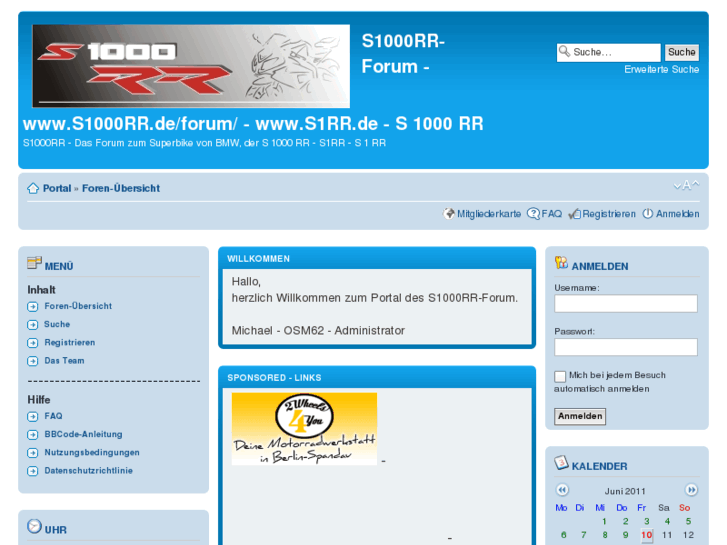The height and width of the screenshot is (545, 727).
Task: Enable automatic login on every visit
Action: [x=560, y=376]
